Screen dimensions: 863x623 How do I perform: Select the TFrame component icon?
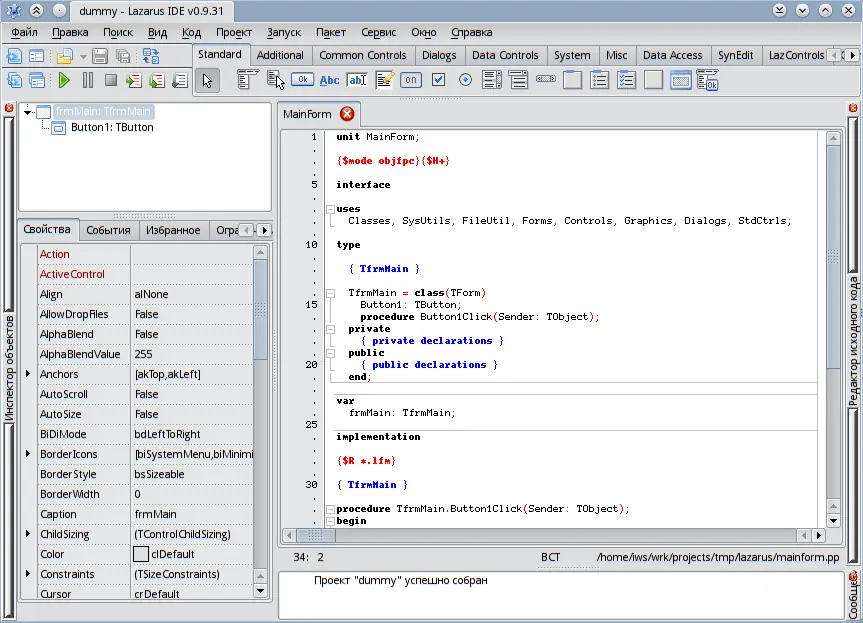coord(680,80)
